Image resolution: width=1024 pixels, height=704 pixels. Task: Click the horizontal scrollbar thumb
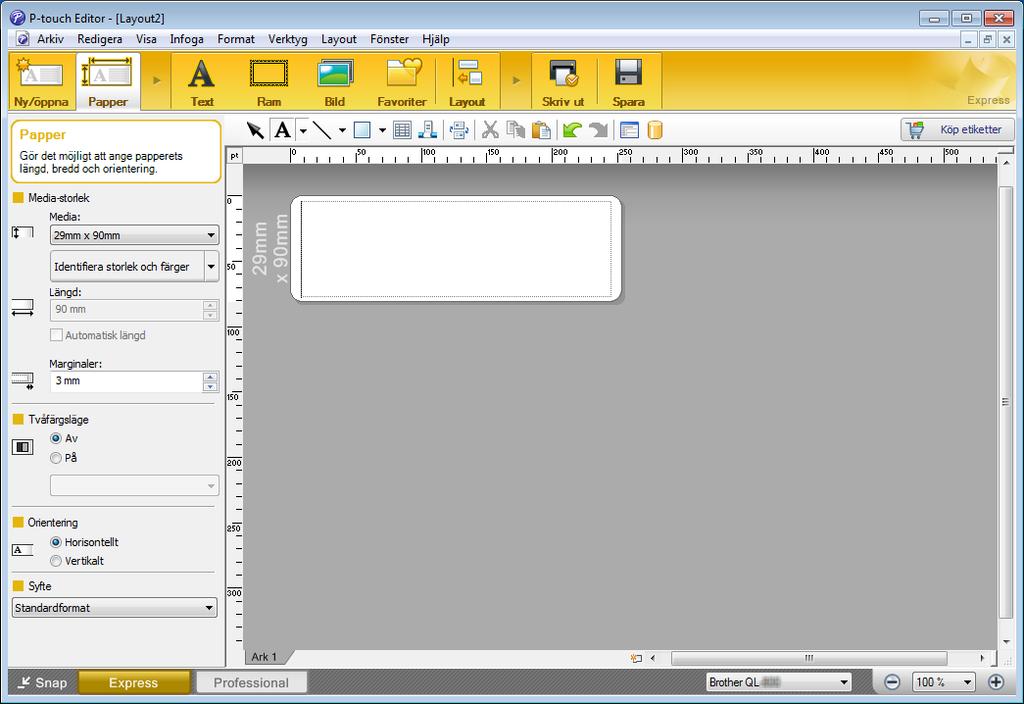click(x=808, y=658)
